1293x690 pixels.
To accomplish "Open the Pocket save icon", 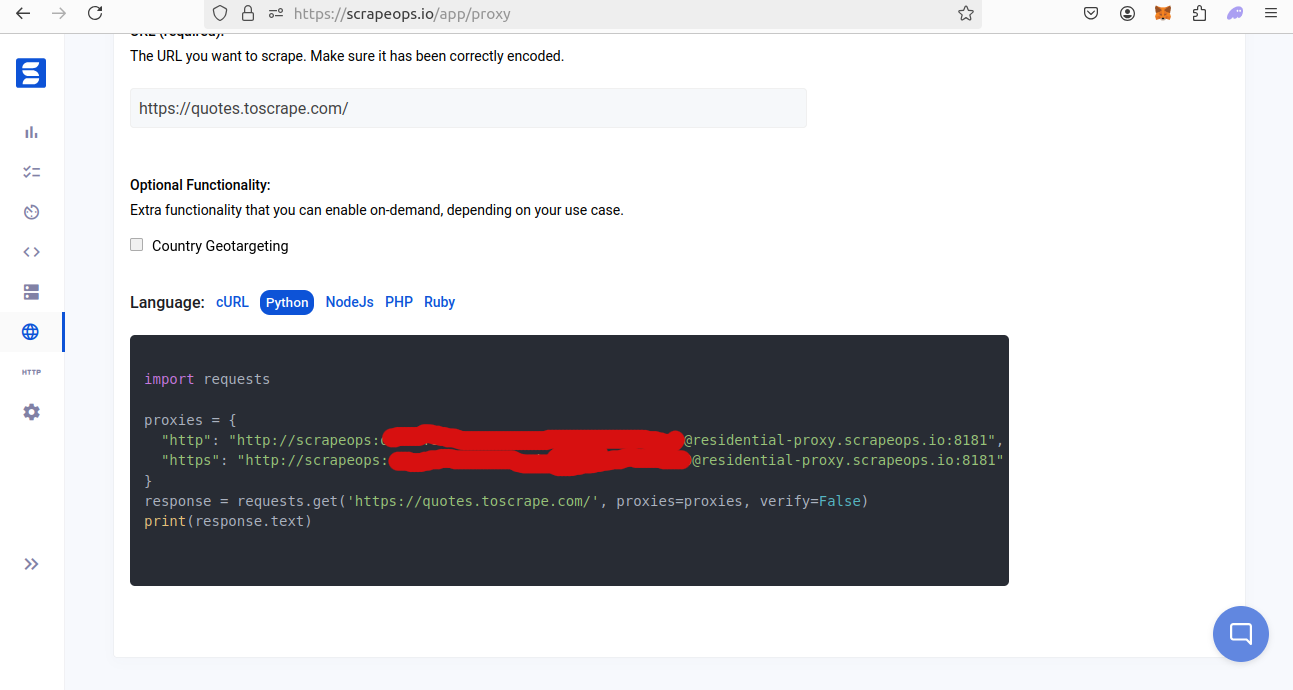I will point(1091,13).
